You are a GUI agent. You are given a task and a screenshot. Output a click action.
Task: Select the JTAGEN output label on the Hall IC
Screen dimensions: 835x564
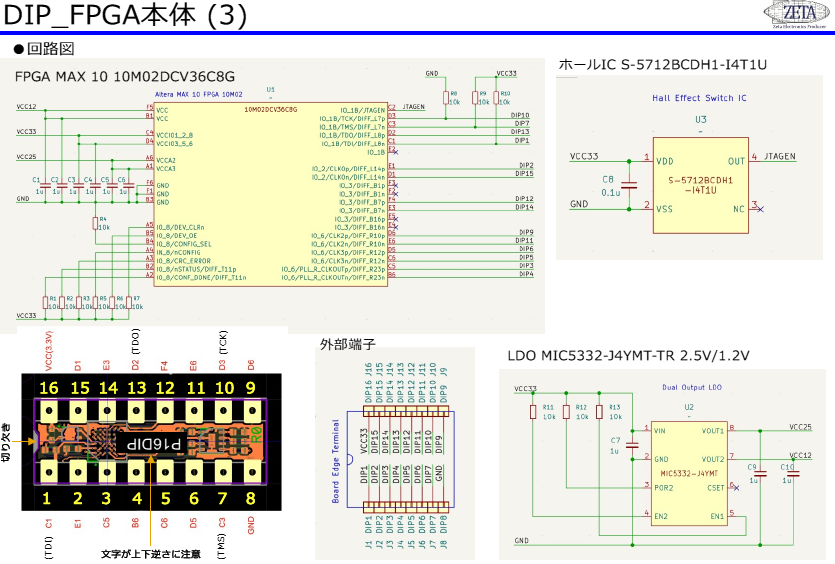point(781,157)
